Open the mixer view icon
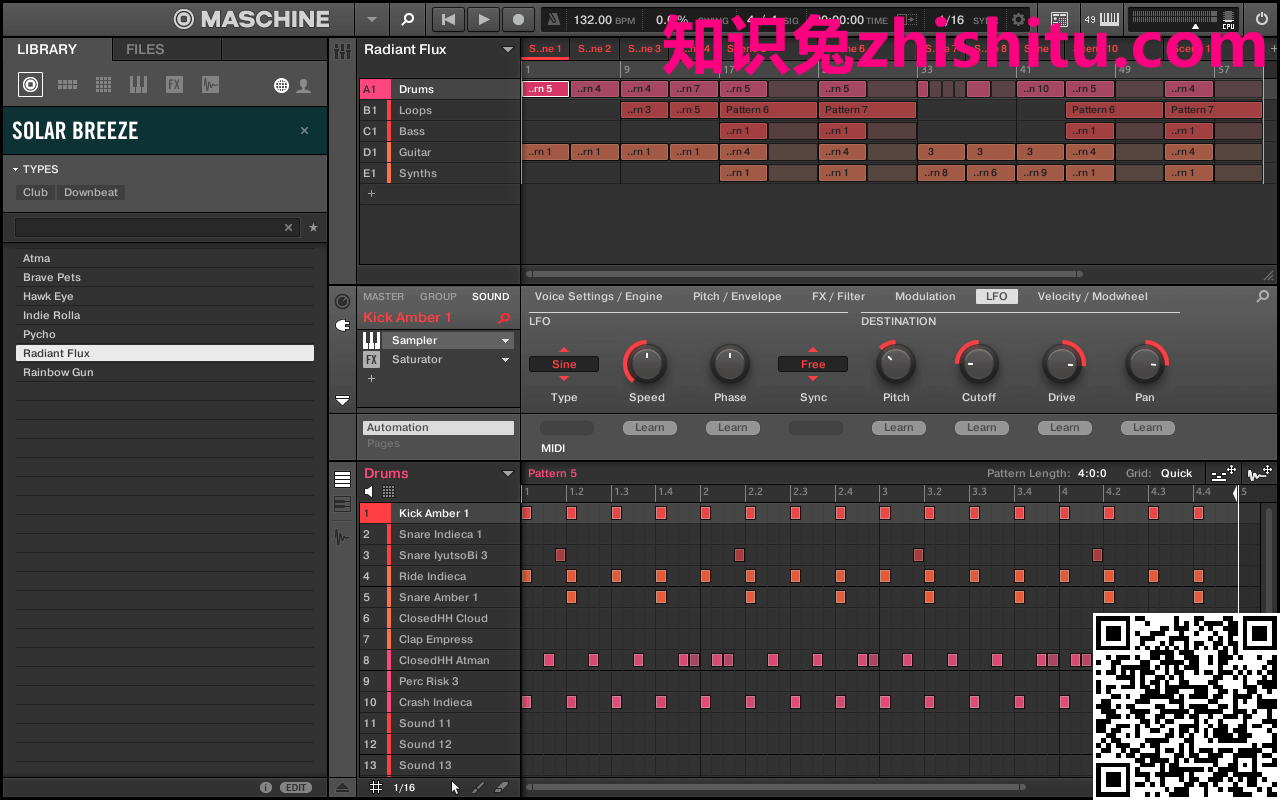The image size is (1280, 800). coord(342,51)
